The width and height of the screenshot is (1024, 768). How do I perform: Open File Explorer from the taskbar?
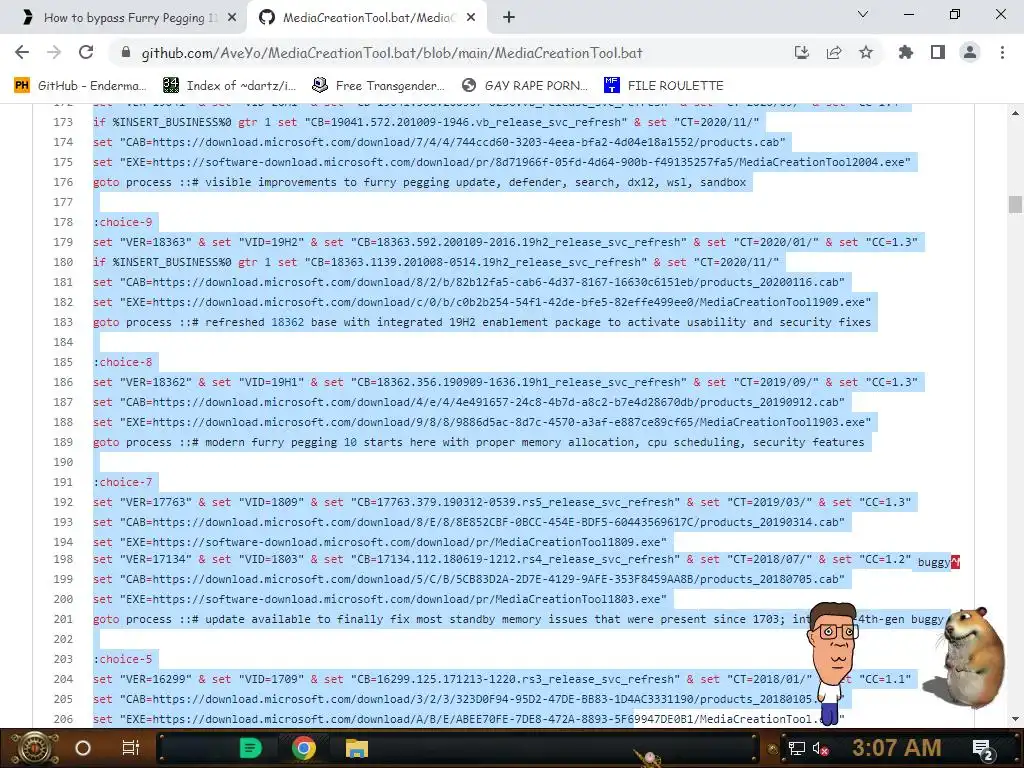pyautogui.click(x=357, y=748)
